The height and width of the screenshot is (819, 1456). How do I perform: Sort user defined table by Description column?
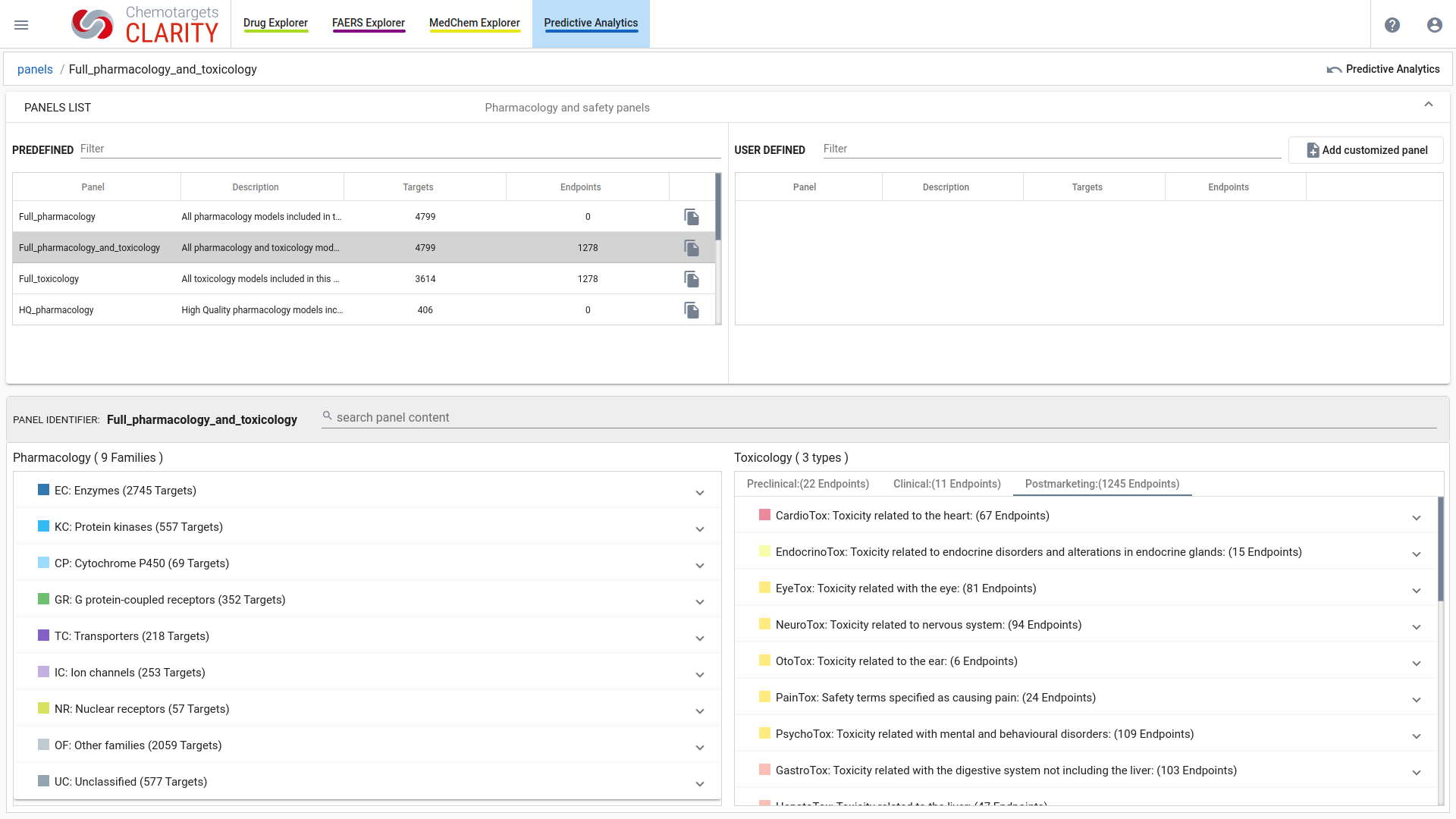[946, 187]
